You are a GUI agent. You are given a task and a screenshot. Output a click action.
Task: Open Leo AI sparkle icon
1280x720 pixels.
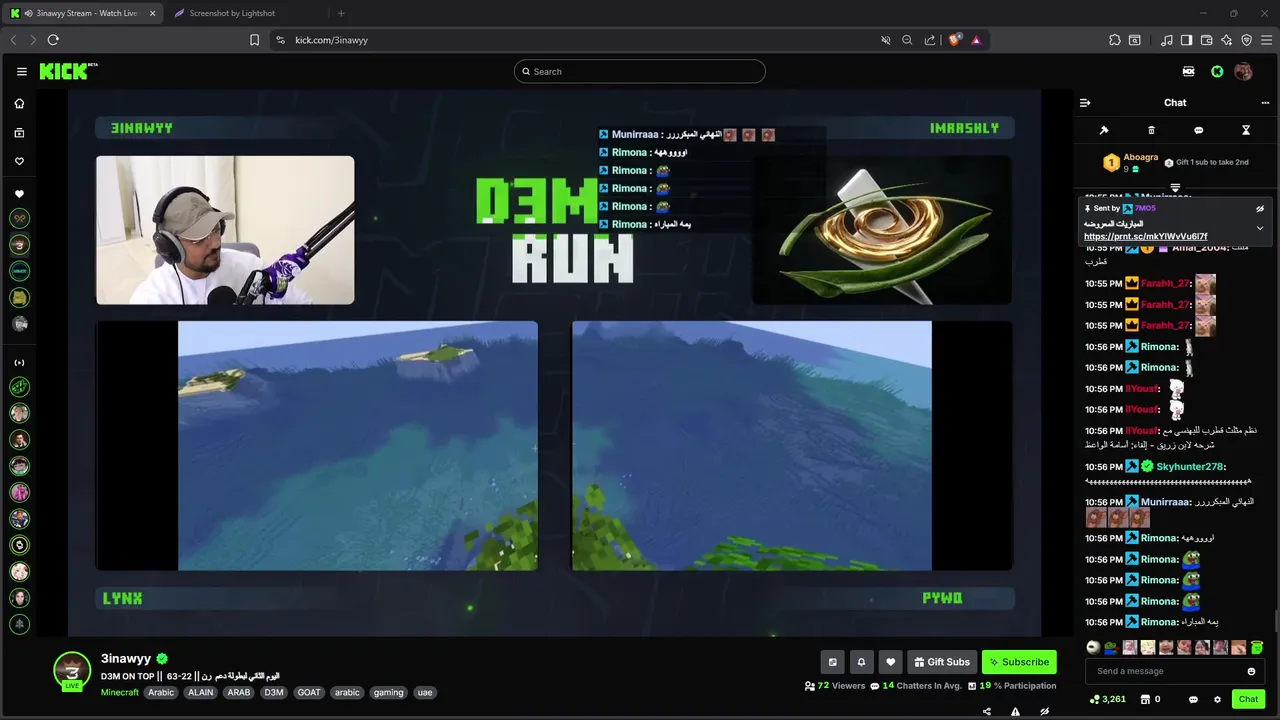pos(1226,40)
